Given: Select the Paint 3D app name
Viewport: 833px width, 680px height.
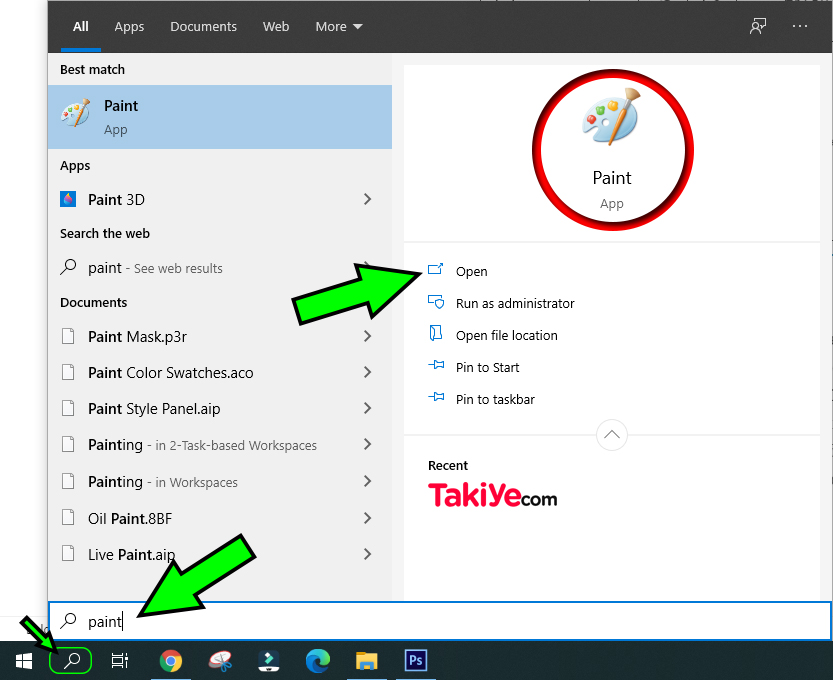Looking at the screenshot, I should tap(116, 200).
